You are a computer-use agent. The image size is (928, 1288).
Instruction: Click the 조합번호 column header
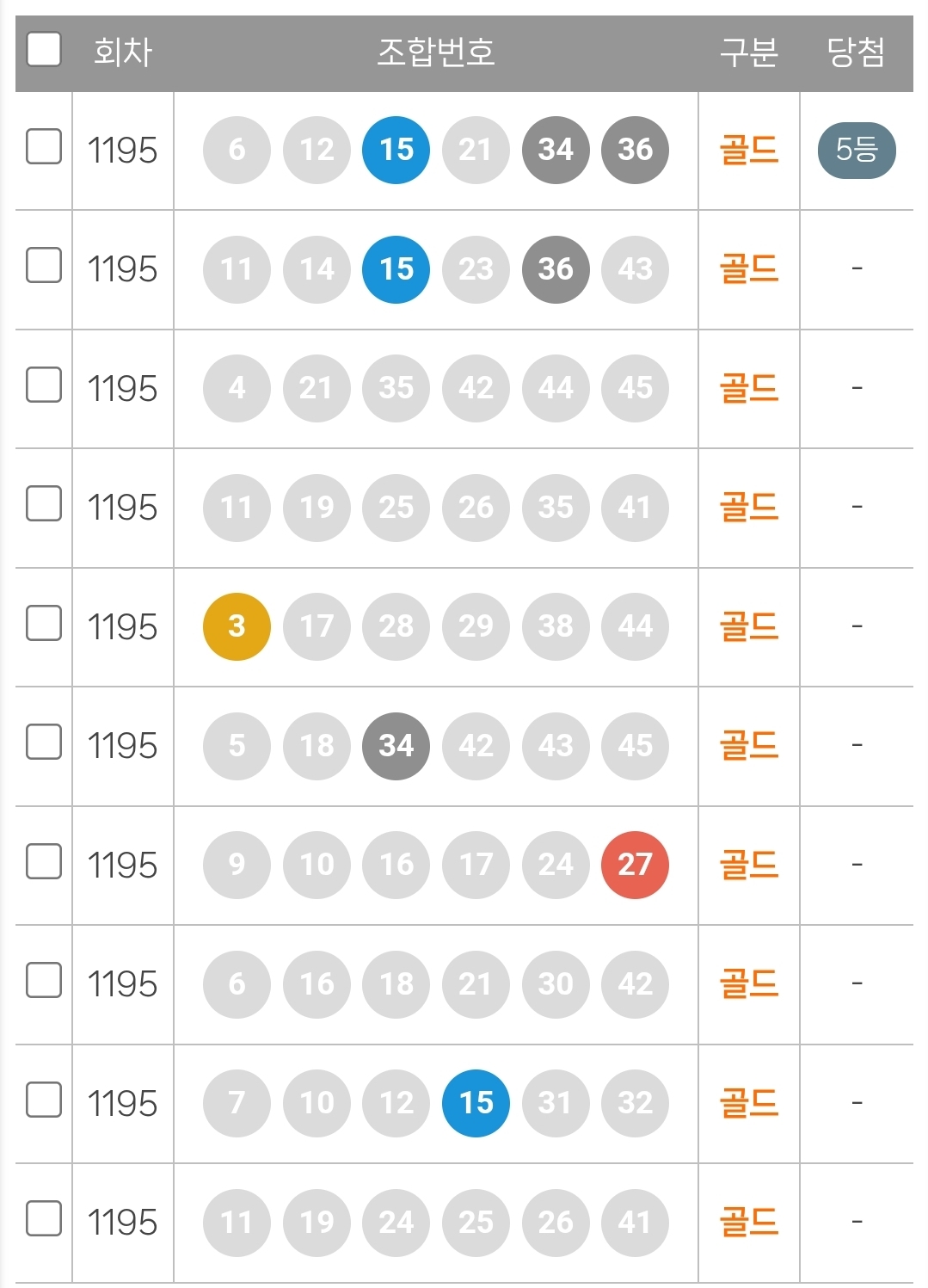tap(435, 52)
